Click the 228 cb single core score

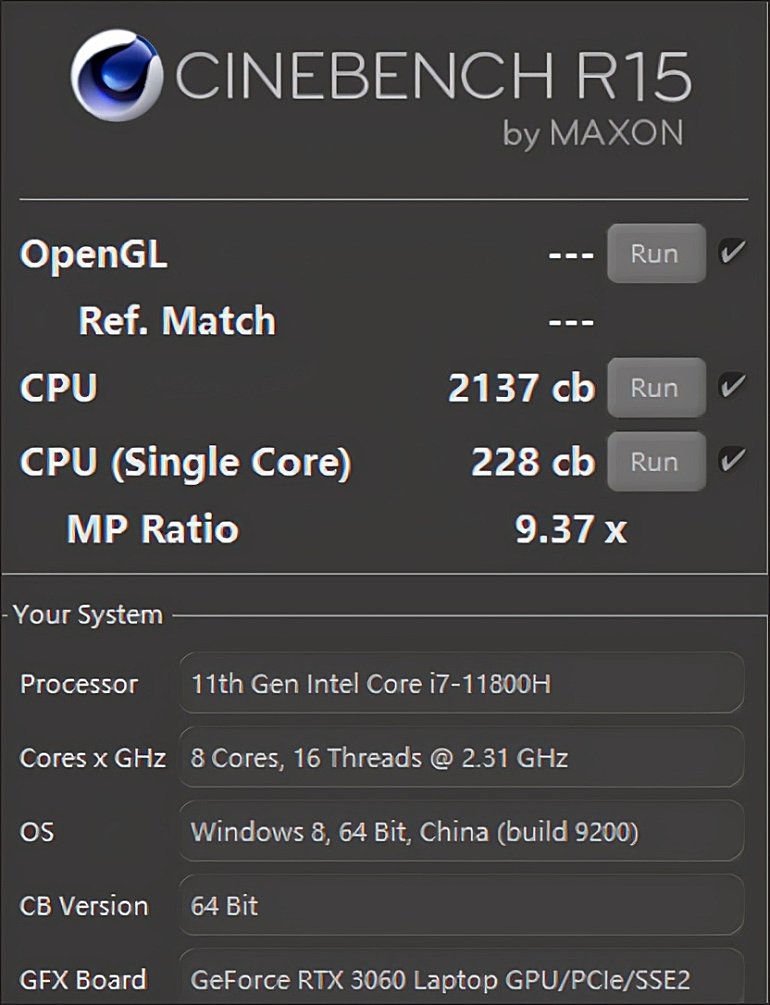[533, 461]
